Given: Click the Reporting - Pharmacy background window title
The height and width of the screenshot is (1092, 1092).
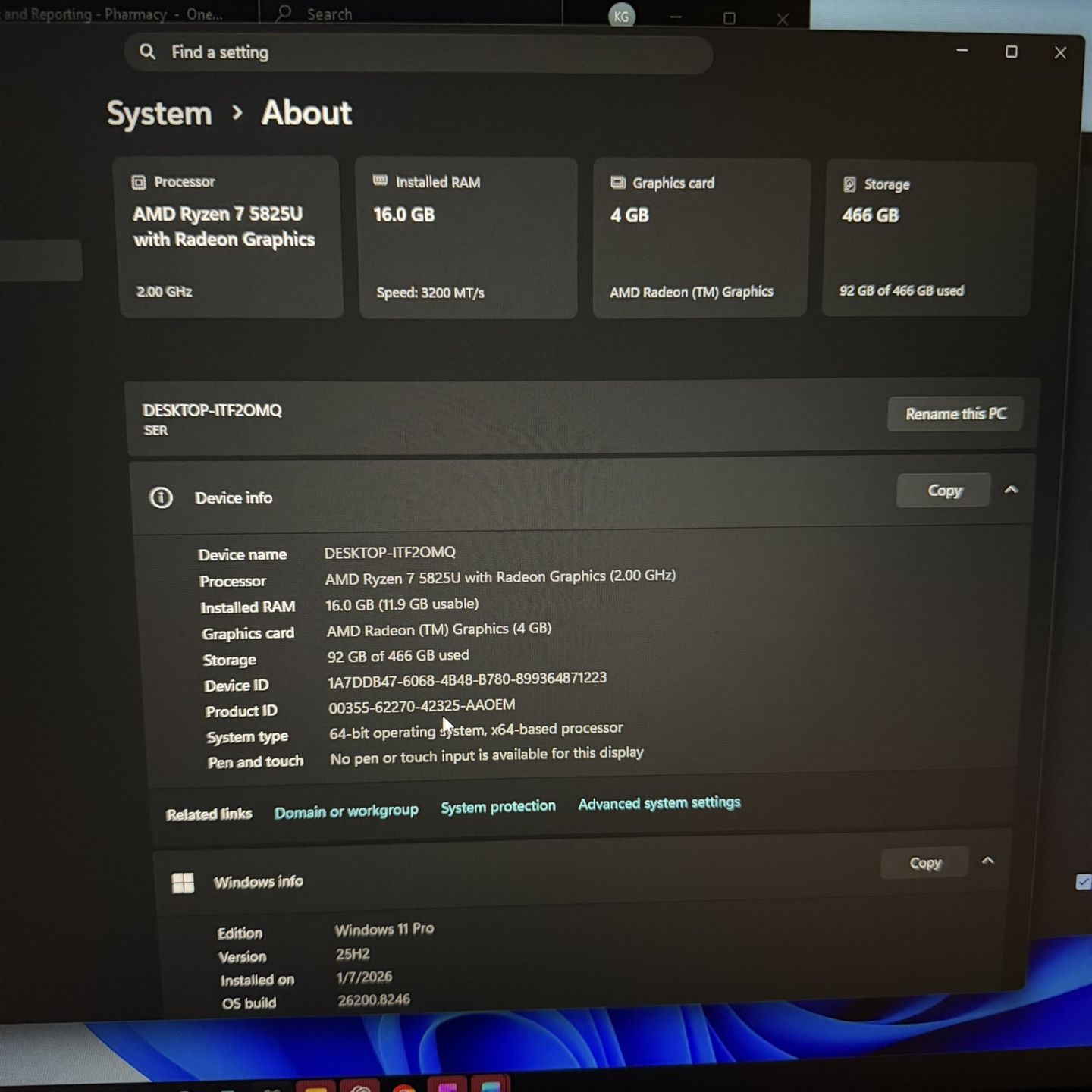Looking at the screenshot, I should pyautogui.click(x=114, y=14).
